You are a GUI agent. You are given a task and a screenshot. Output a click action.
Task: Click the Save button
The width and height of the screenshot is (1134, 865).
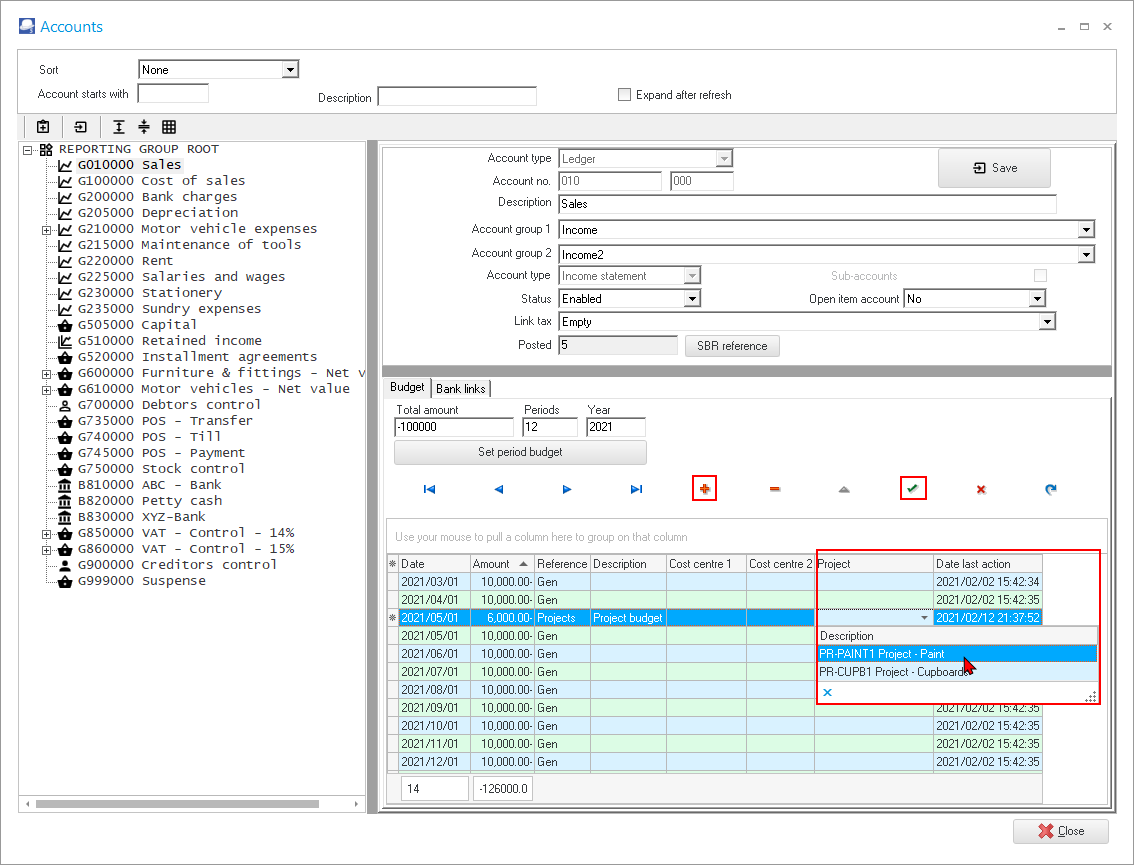[x=994, y=168]
